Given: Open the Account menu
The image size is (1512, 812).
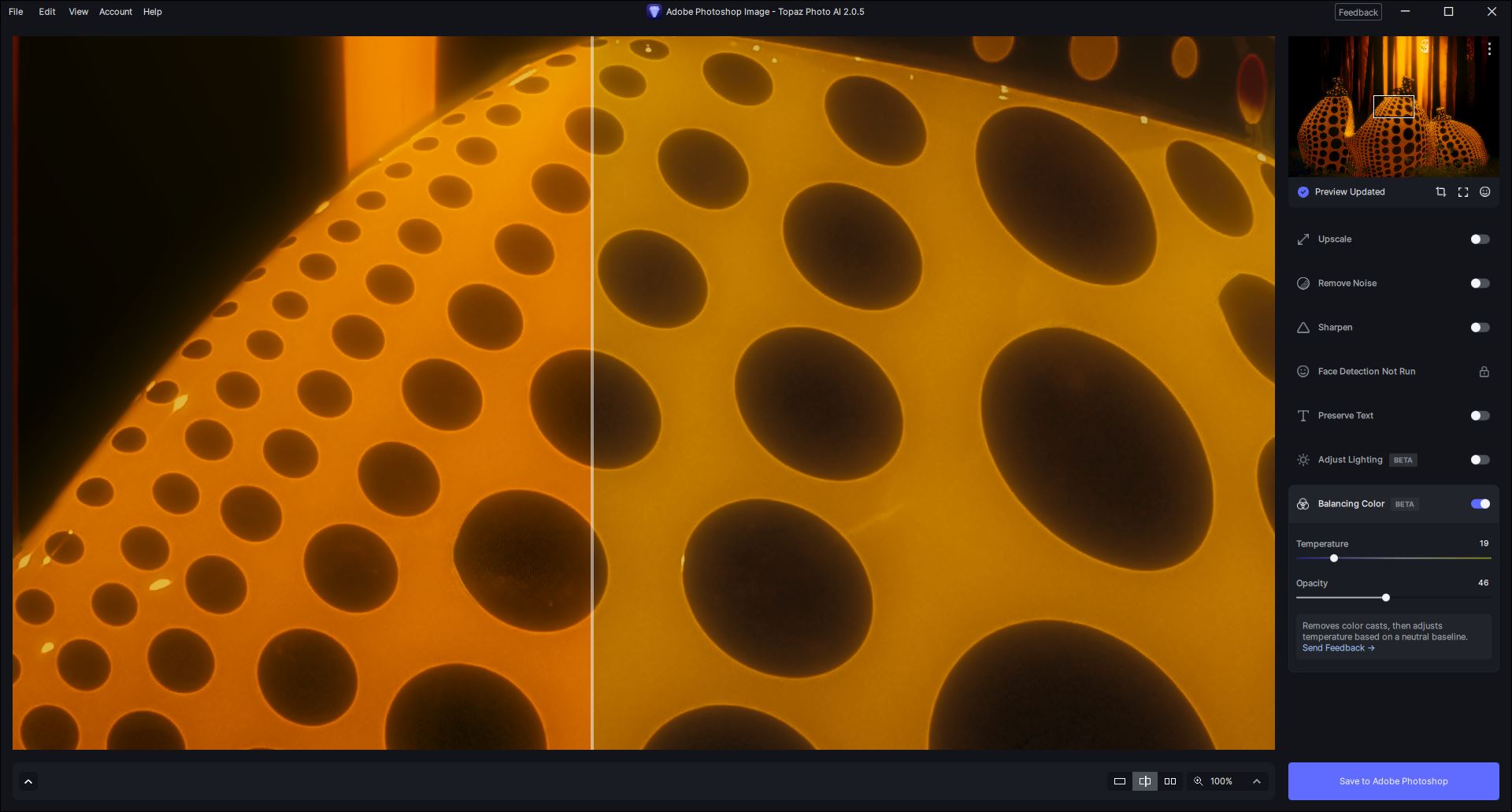Looking at the screenshot, I should point(115,12).
